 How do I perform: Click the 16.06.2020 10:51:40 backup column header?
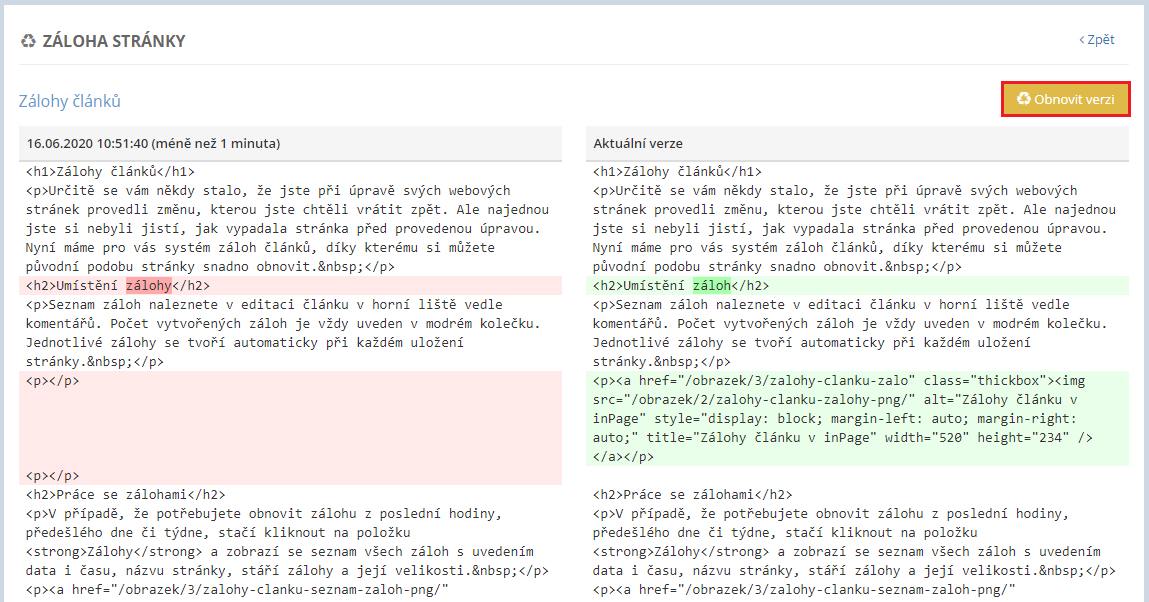(153, 144)
